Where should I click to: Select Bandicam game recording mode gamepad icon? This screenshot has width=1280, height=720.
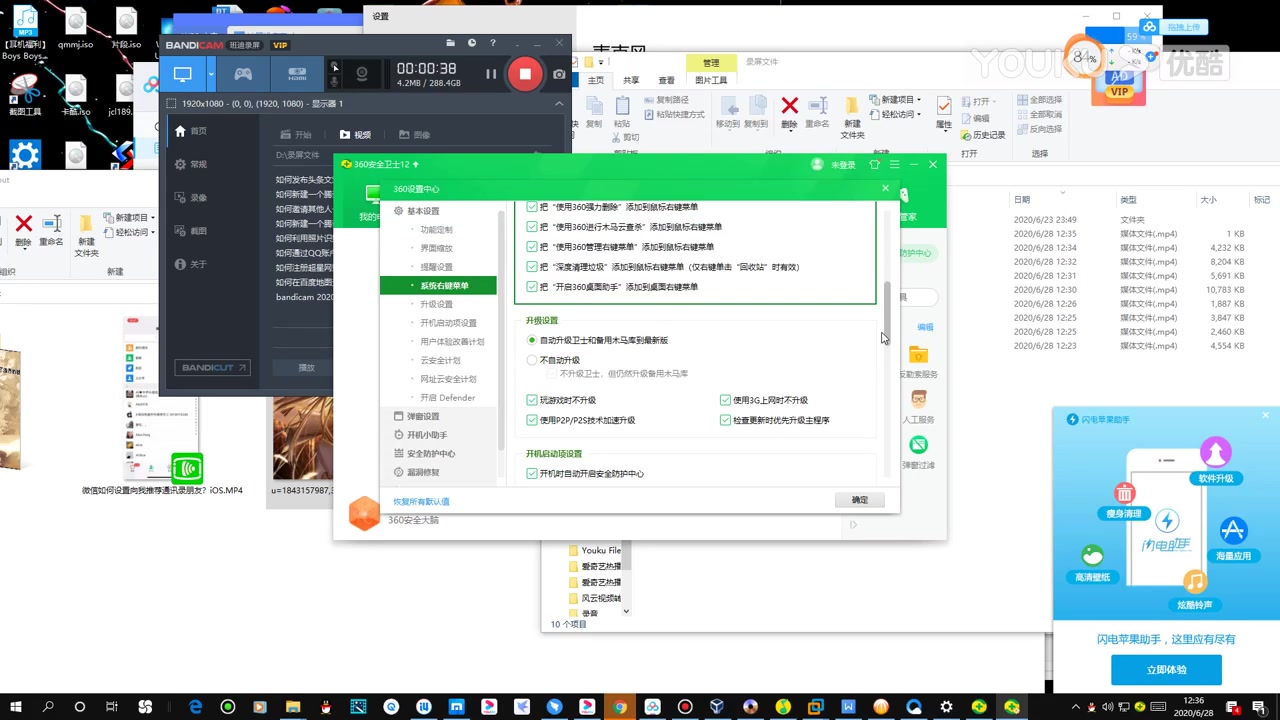pyautogui.click(x=243, y=74)
